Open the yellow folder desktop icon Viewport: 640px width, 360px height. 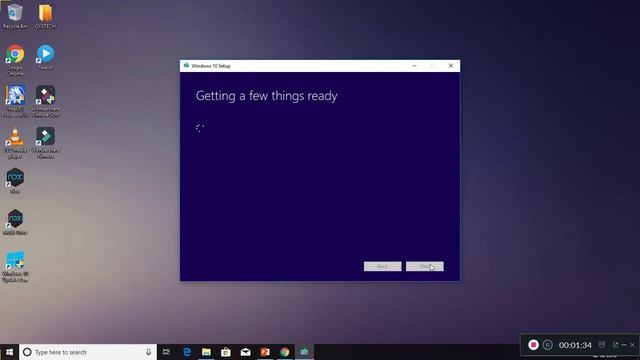pos(45,16)
